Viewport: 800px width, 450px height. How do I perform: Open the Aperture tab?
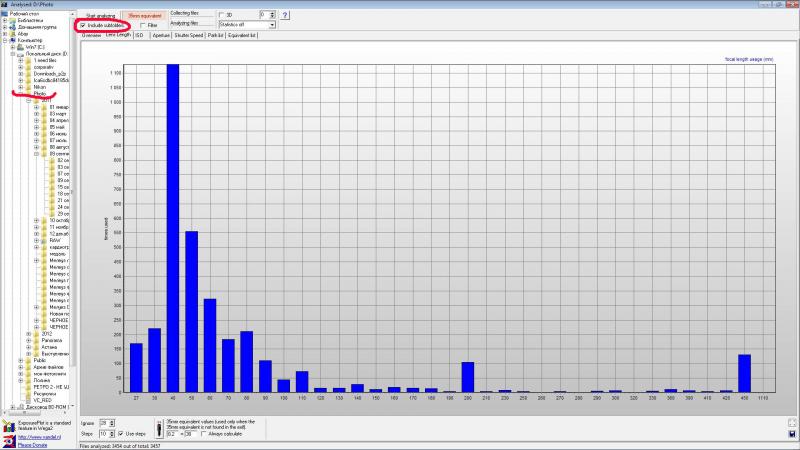click(161, 36)
